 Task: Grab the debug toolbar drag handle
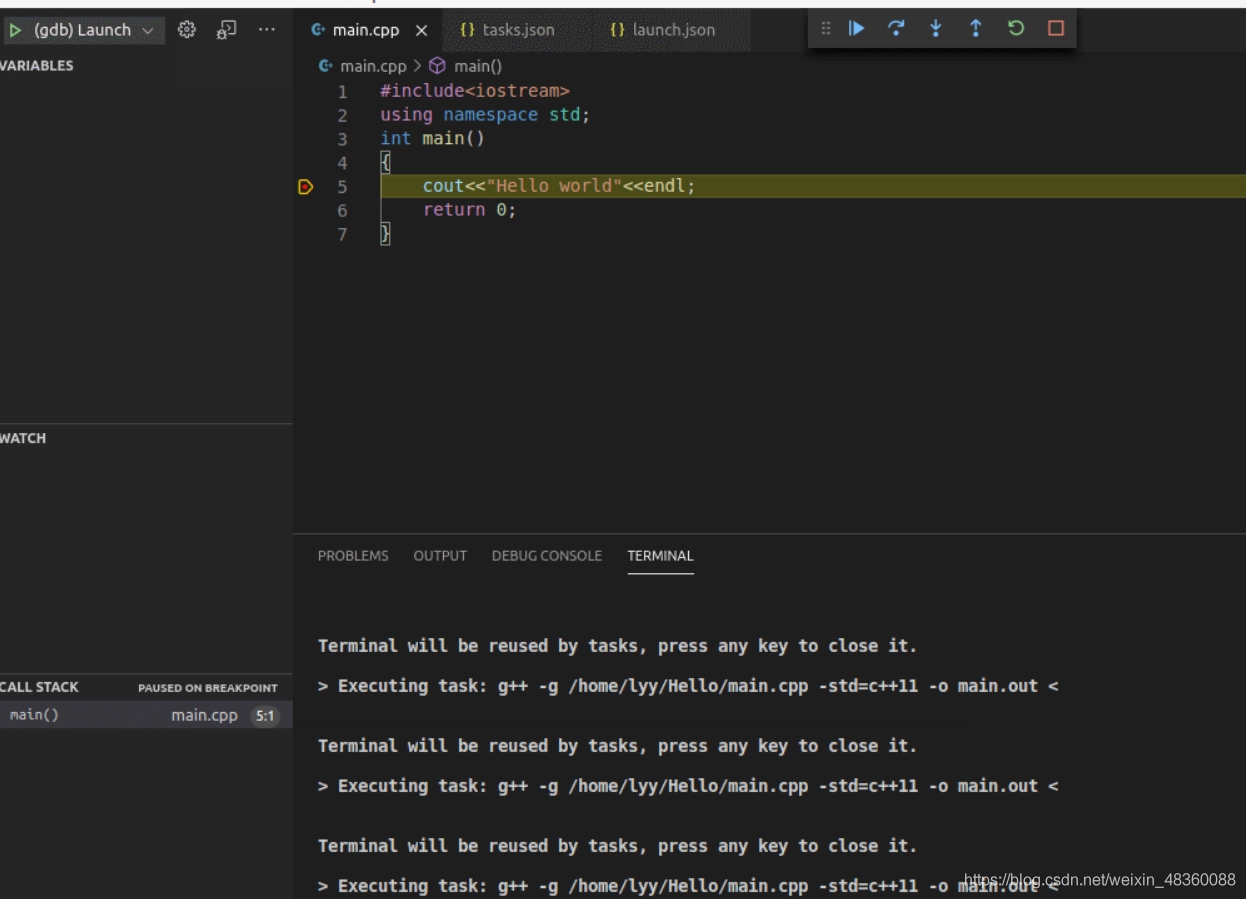click(825, 28)
